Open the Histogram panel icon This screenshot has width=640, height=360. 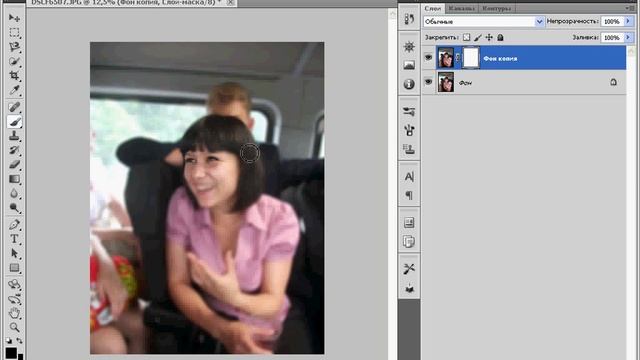click(409, 65)
